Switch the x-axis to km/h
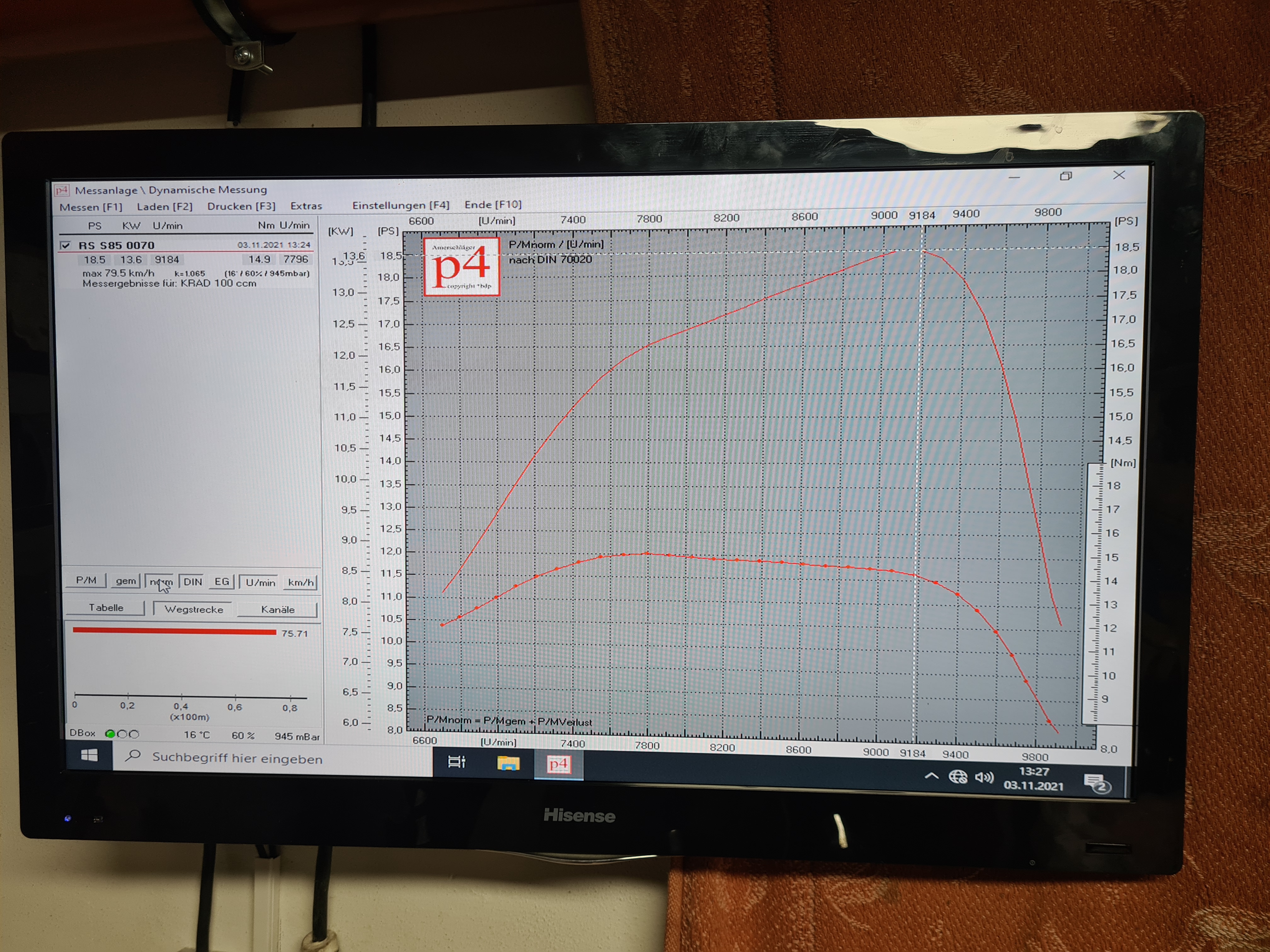 point(300,582)
